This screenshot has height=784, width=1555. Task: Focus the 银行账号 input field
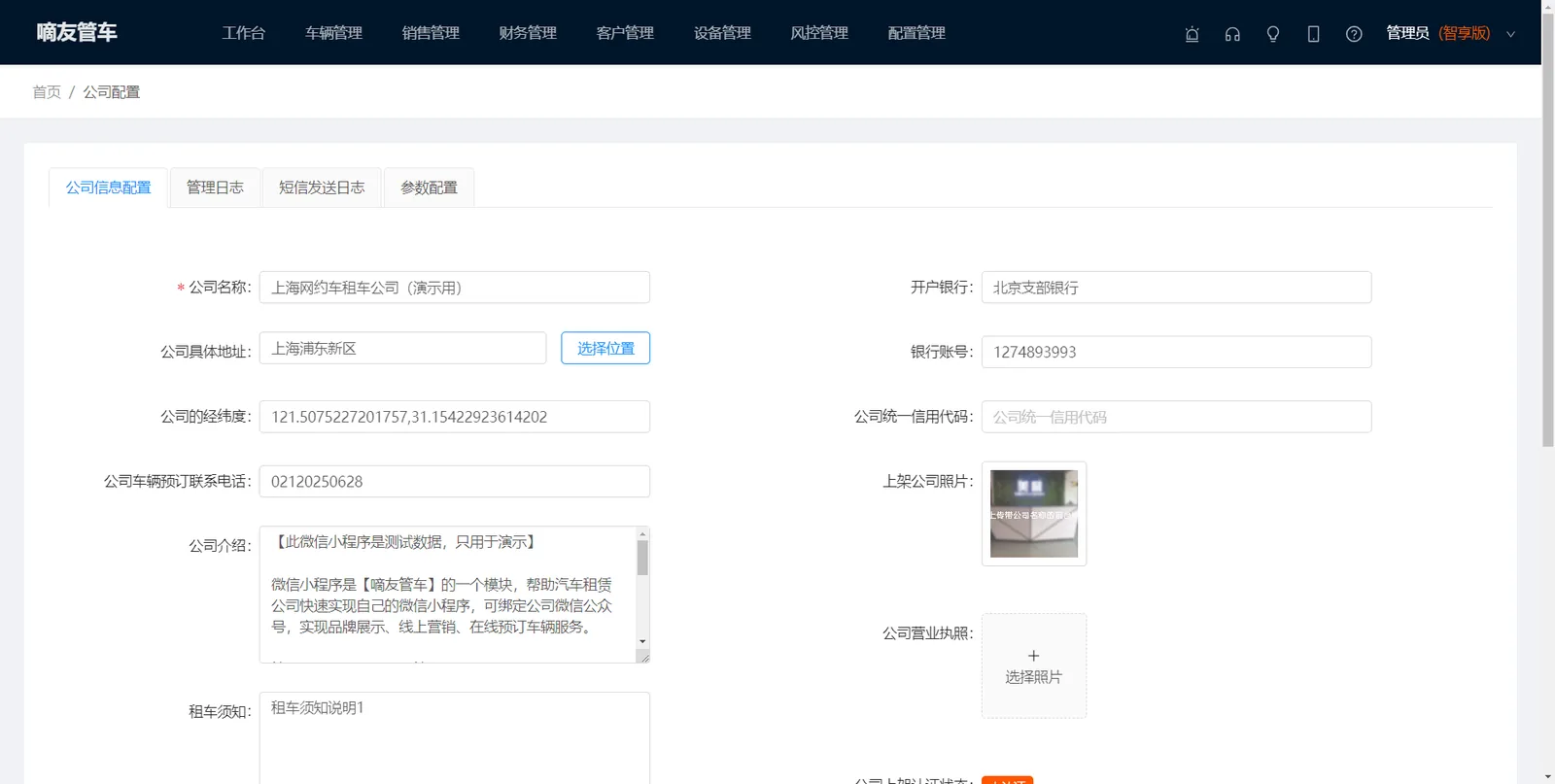(1177, 352)
